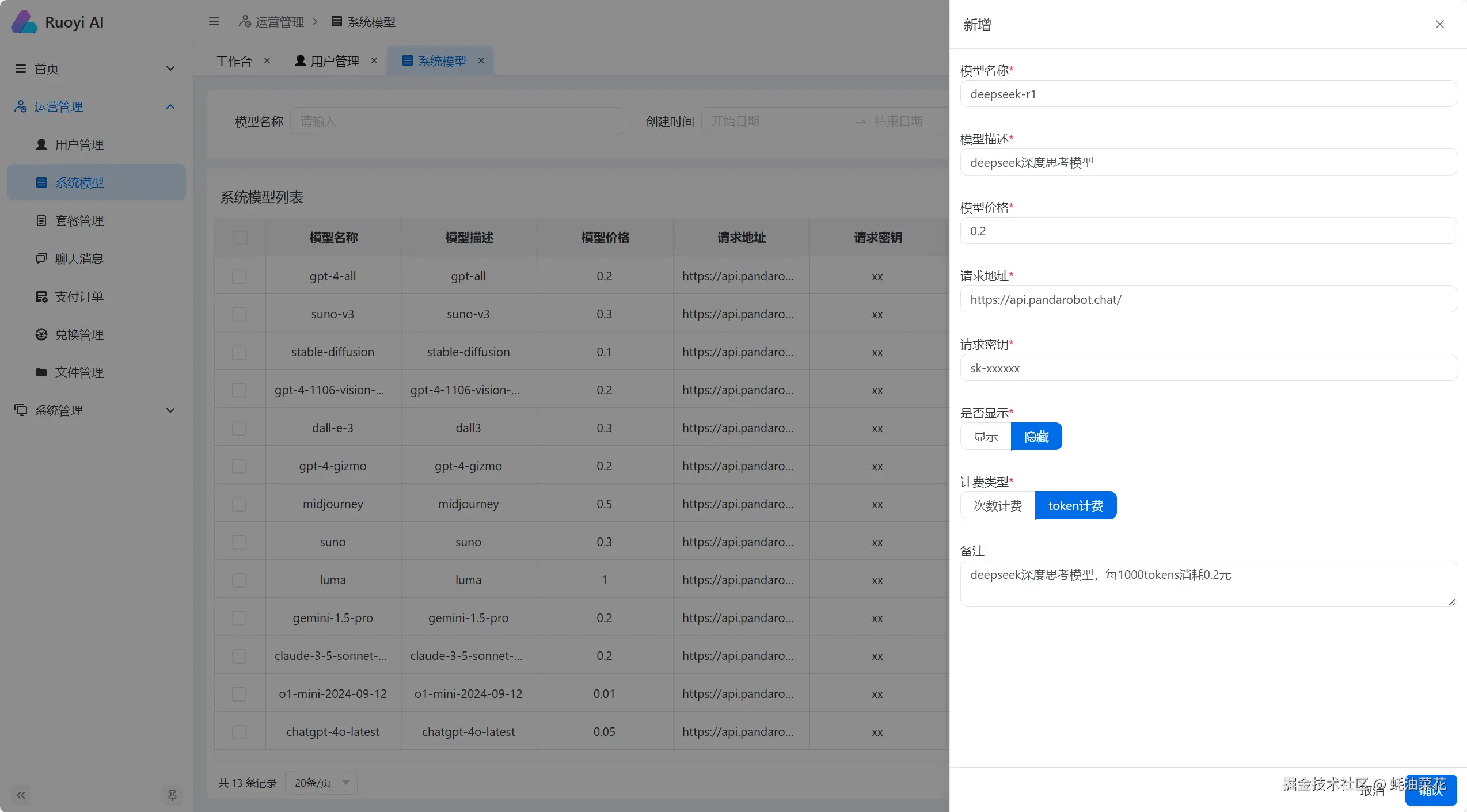1467x812 pixels.
Task: Click the 模型价格 field showing 0.2
Action: (x=1208, y=231)
